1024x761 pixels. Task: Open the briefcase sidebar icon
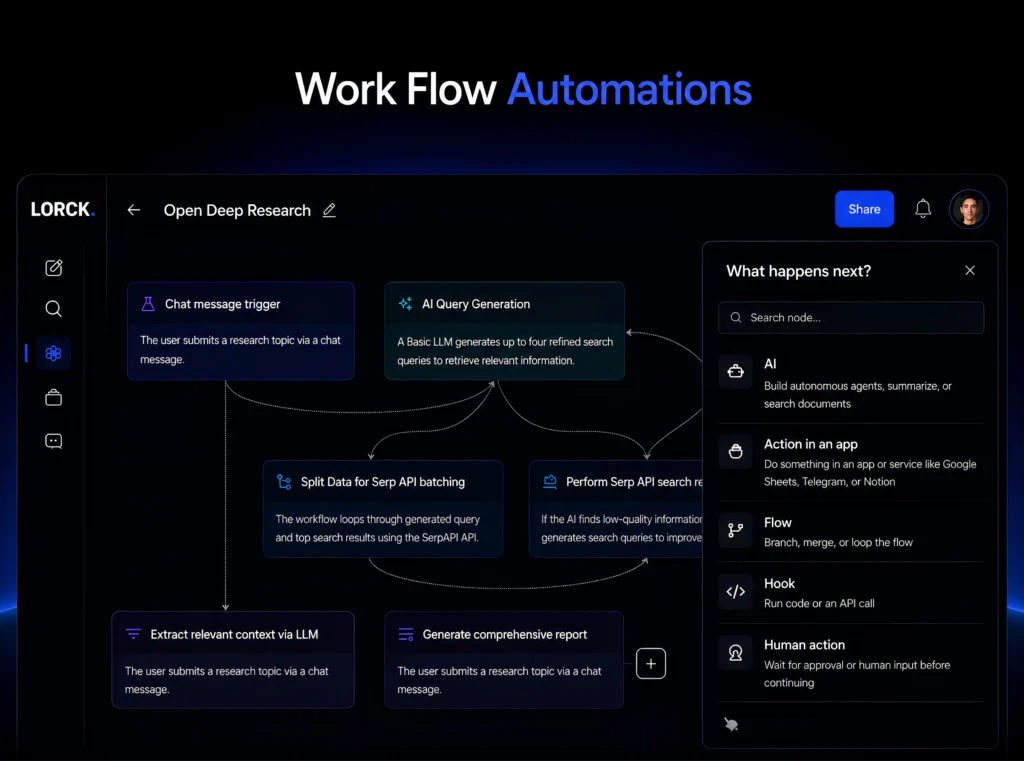[x=54, y=397]
